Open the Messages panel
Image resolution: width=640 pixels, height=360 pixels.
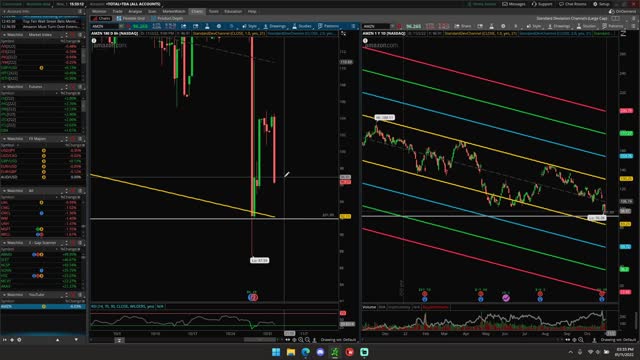(x=514, y=4)
